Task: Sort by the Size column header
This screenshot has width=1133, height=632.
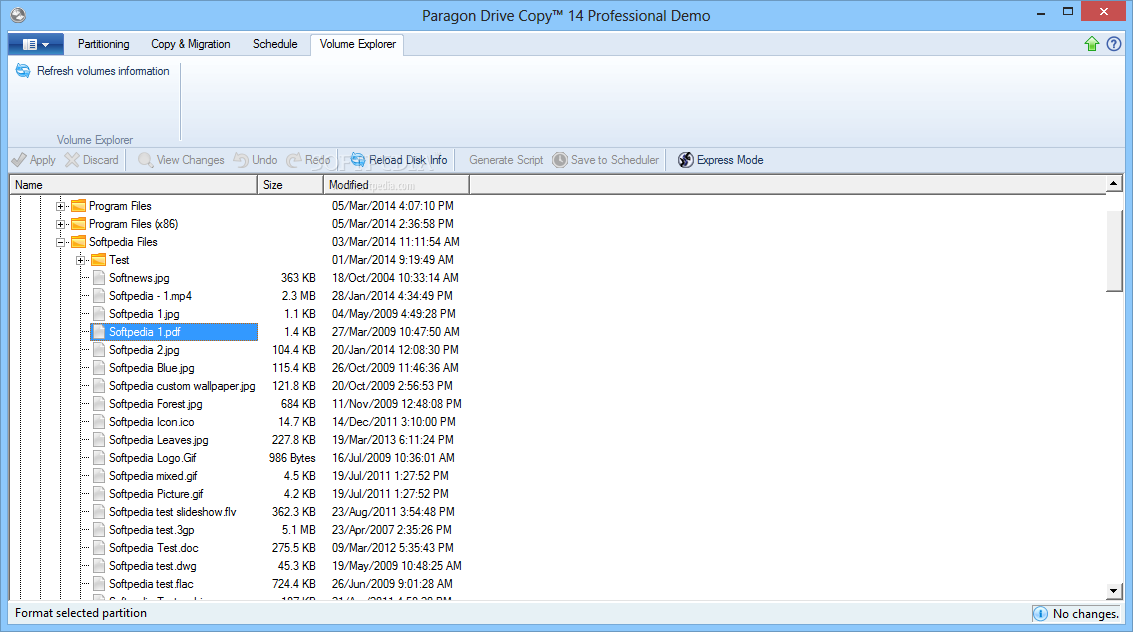Action: coord(290,185)
